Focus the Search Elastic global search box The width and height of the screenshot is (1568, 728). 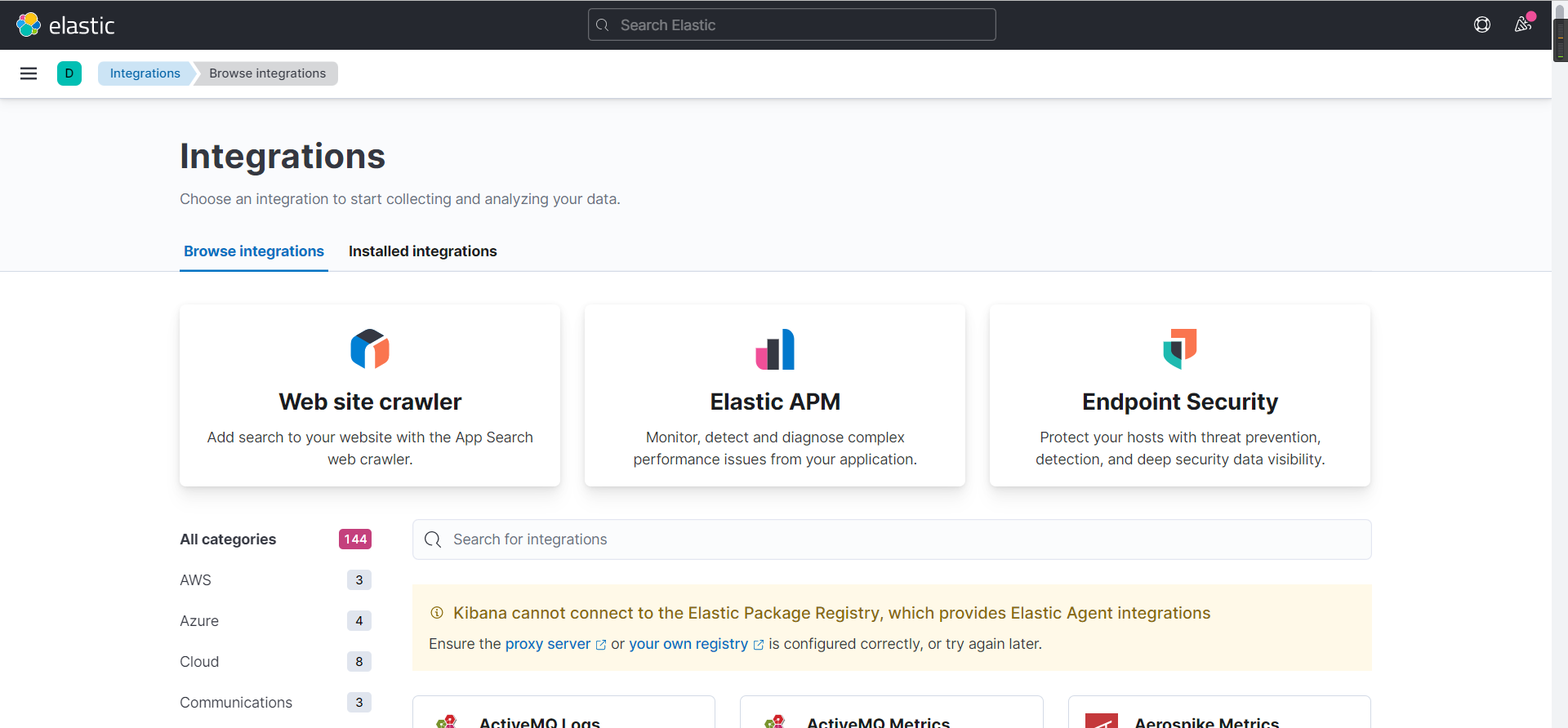(792, 24)
